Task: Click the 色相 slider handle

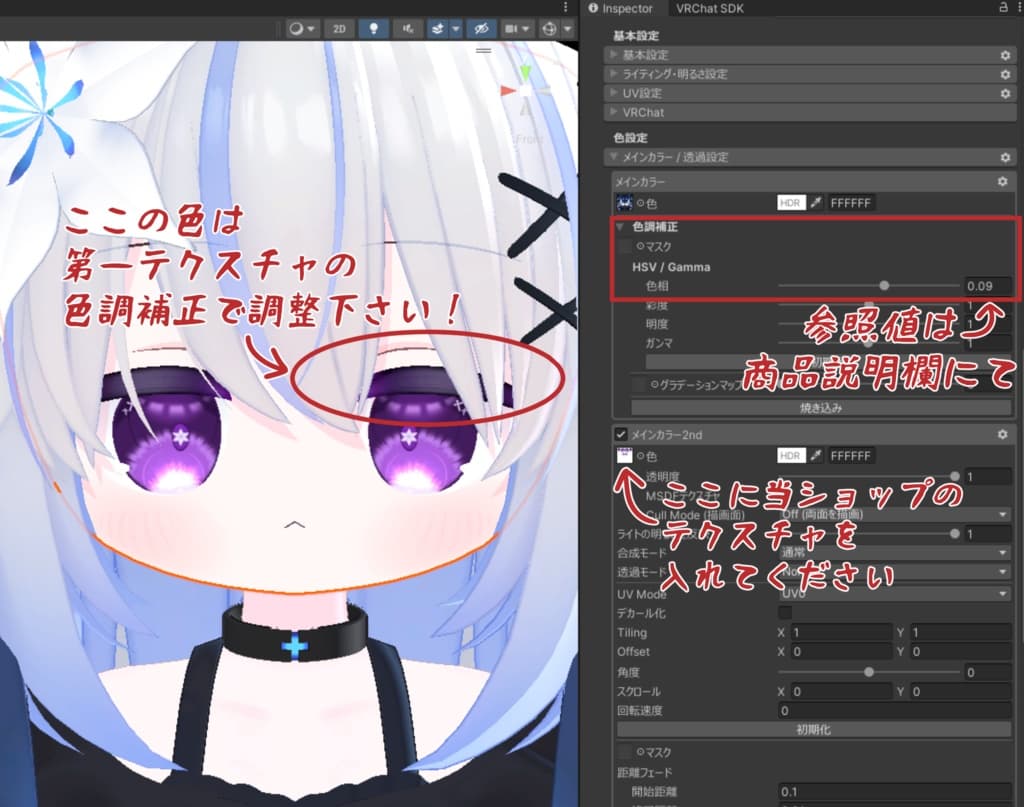Action: (884, 286)
